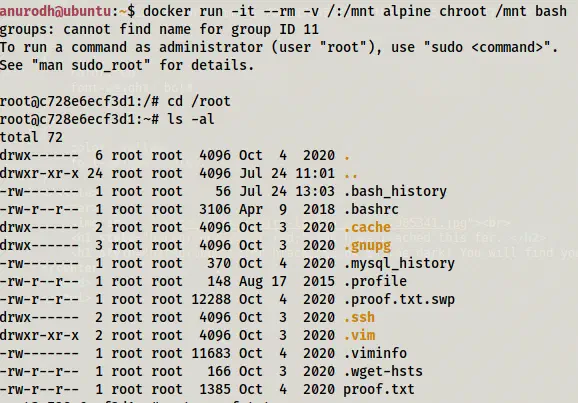Screen dimensions: 578x403
Task: Click the 'man sudo_root' hint line
Action: (127, 65)
